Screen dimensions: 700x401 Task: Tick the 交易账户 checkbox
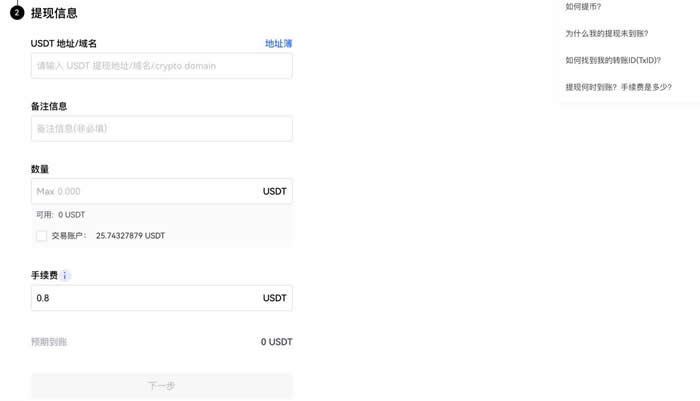[42, 235]
